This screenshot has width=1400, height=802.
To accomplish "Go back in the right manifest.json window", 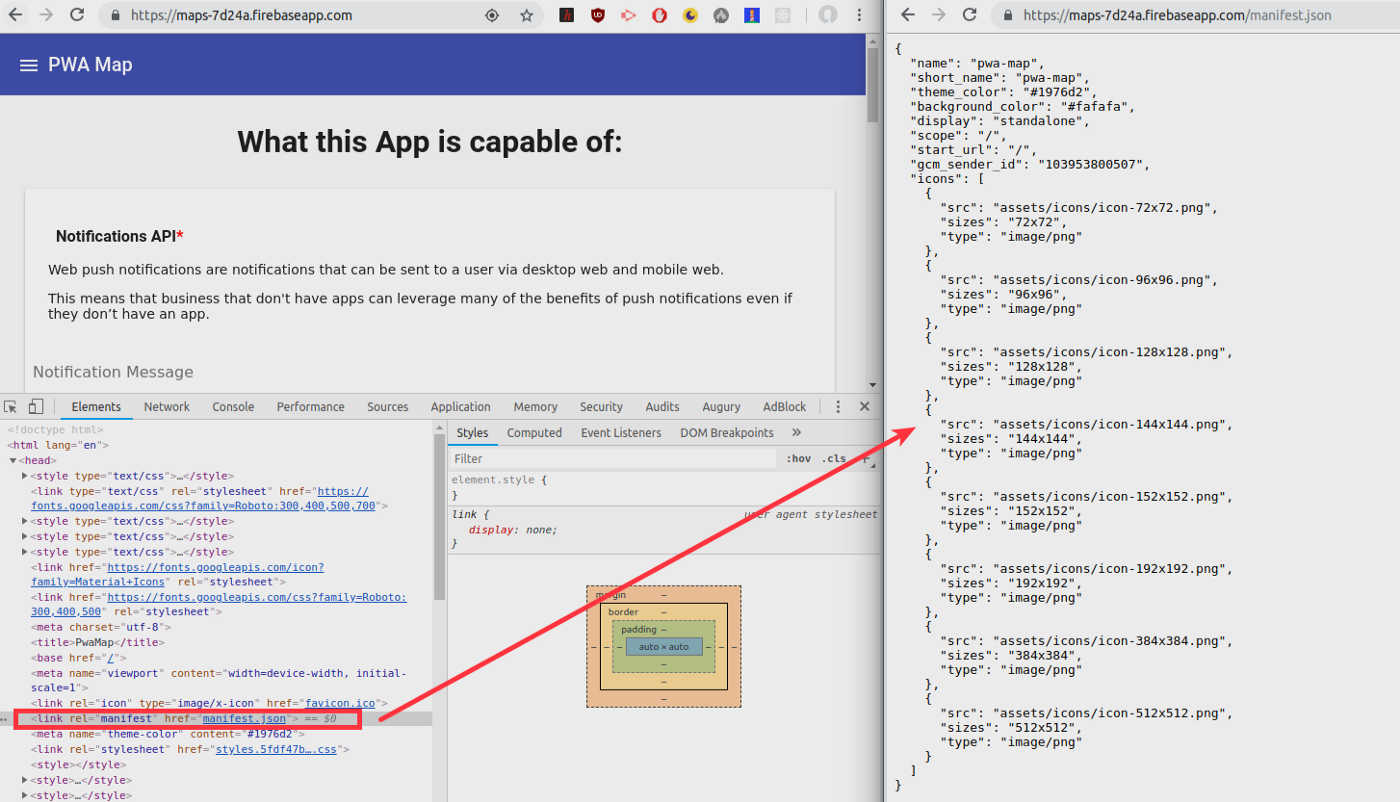I will [907, 15].
